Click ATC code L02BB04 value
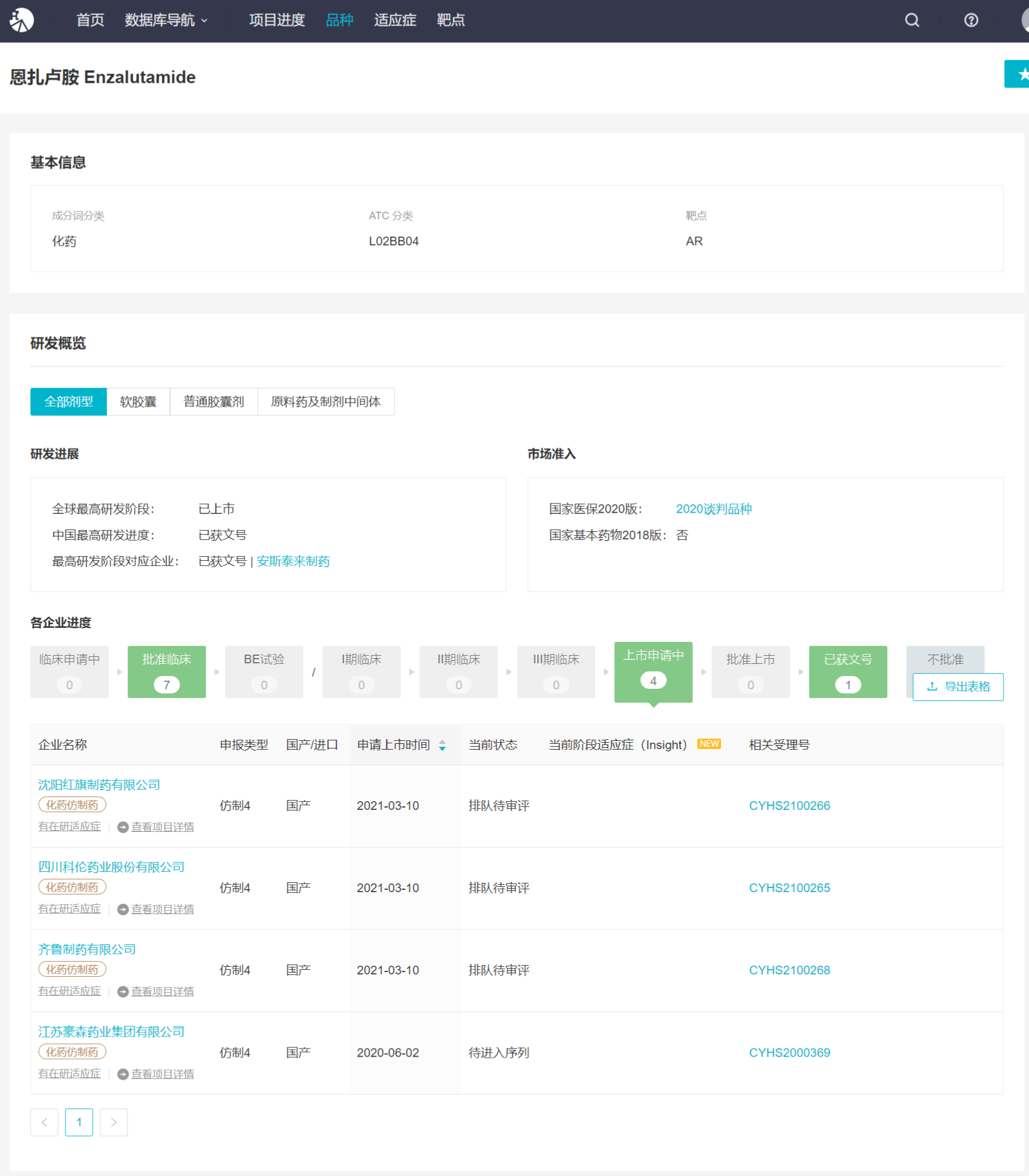Viewport: 1029px width, 1176px height. pos(394,242)
